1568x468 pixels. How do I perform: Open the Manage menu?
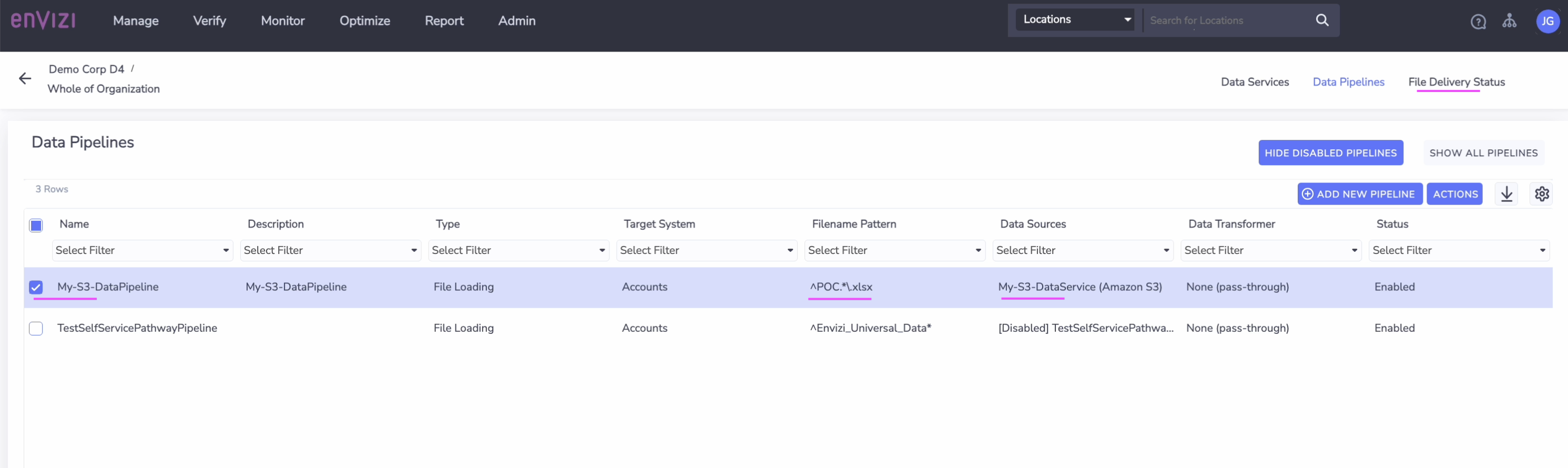(x=136, y=21)
